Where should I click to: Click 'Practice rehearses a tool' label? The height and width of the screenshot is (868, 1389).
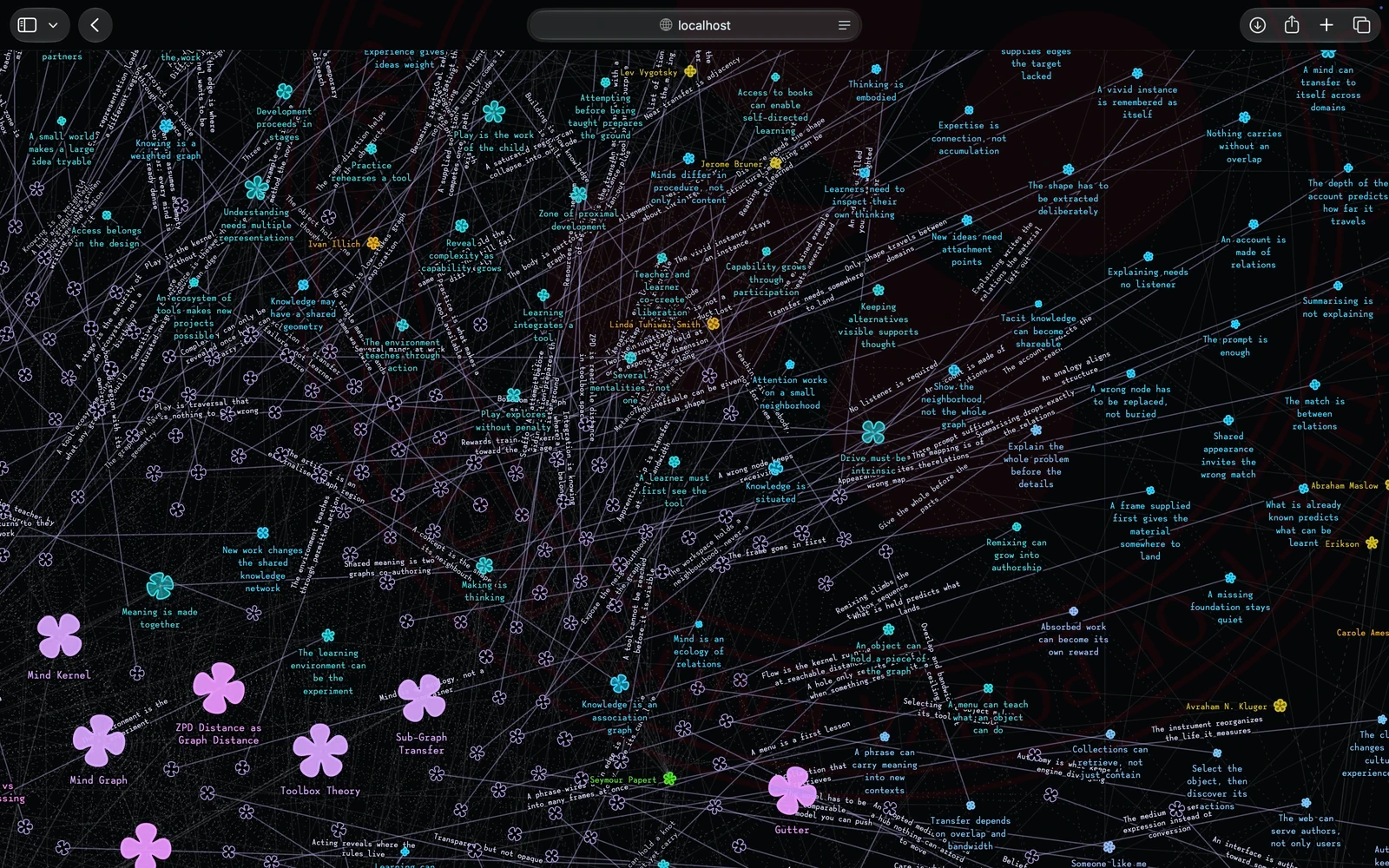(x=372, y=171)
